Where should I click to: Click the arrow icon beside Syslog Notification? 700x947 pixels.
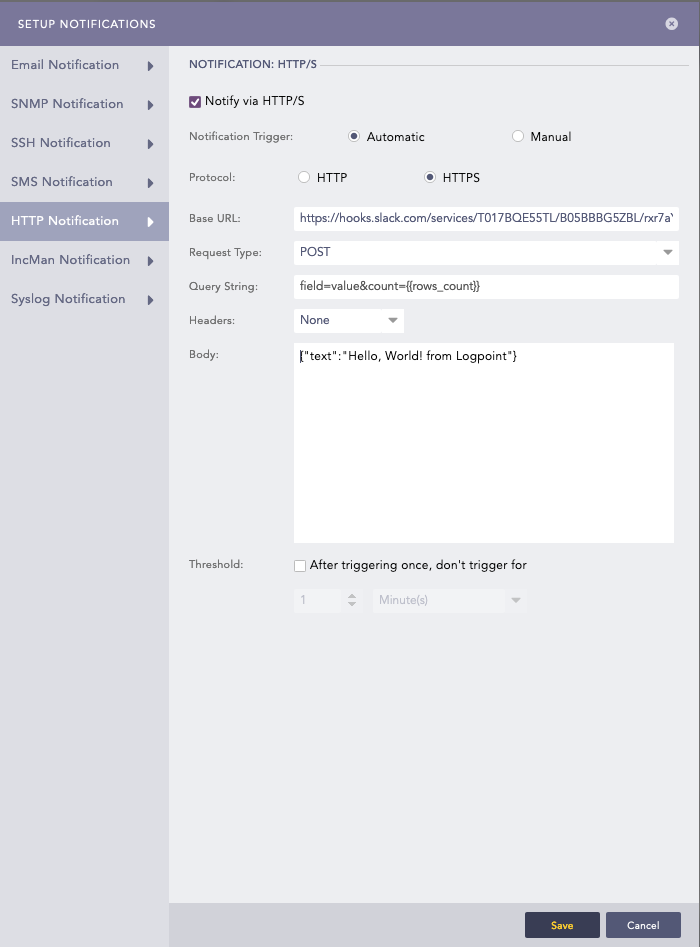tap(150, 300)
